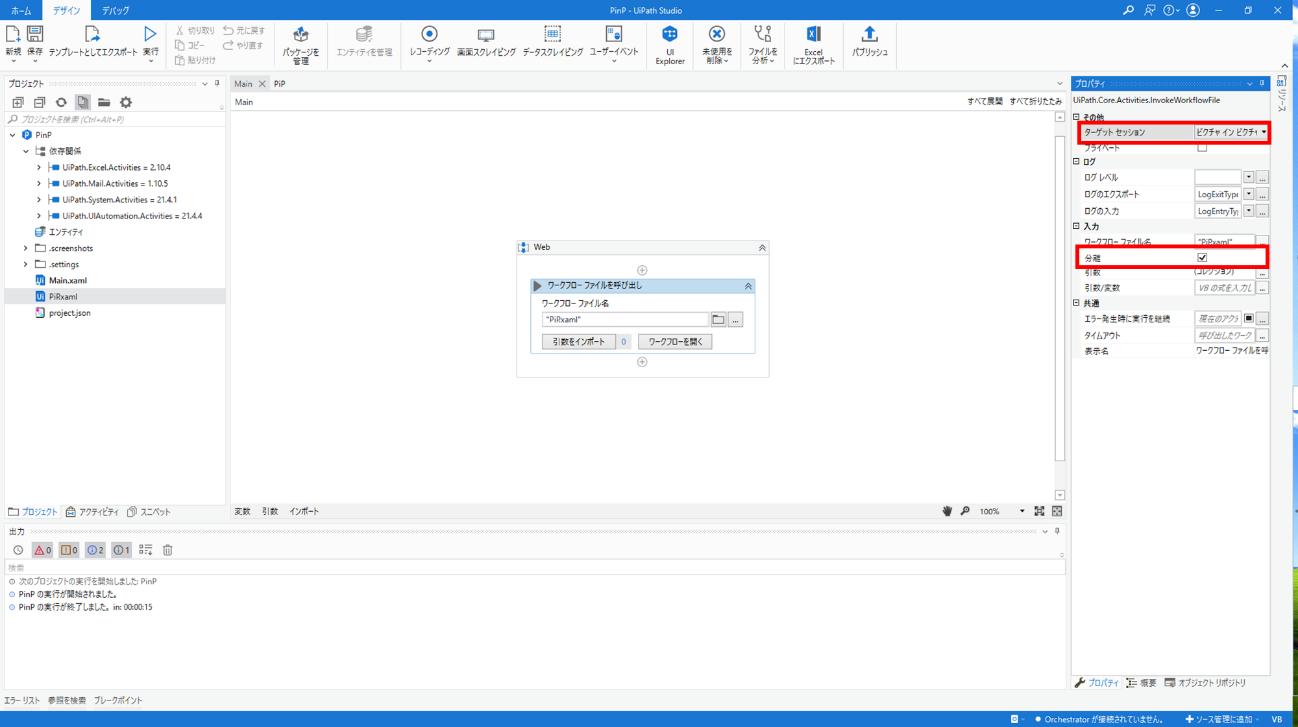Open the PiP document tab
The height and width of the screenshot is (727, 1298).
click(279, 84)
